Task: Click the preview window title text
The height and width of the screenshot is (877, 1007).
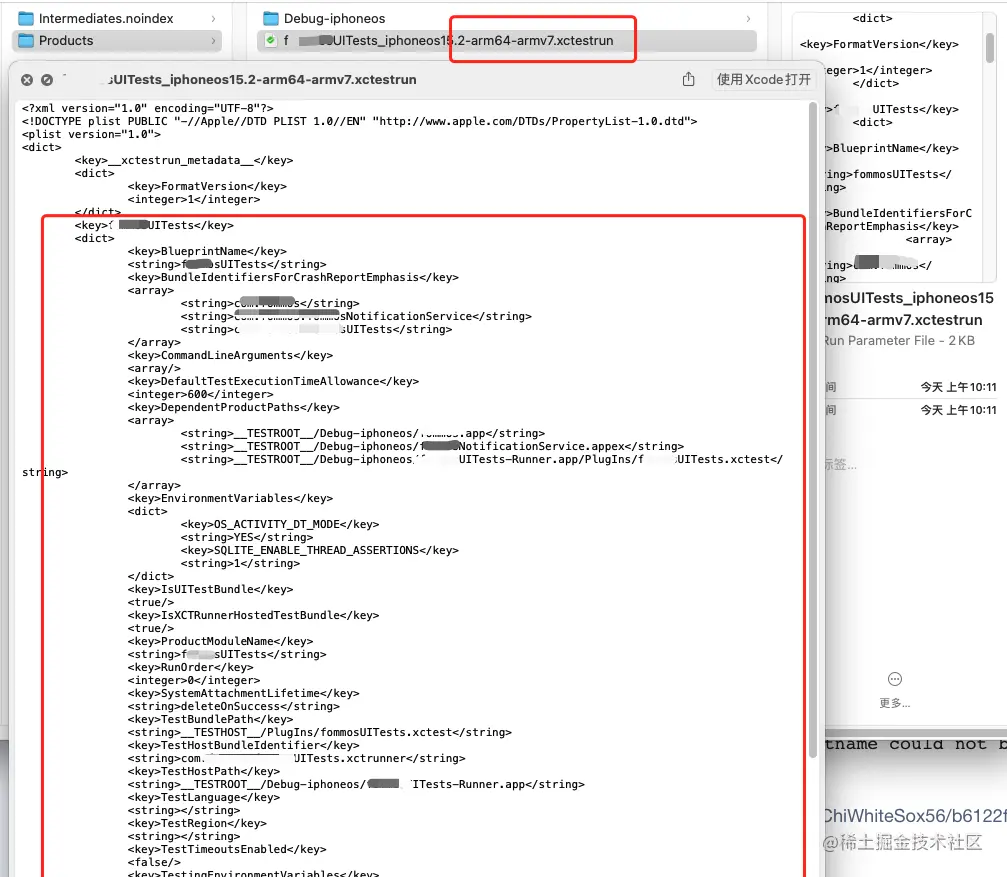Action: point(262,80)
